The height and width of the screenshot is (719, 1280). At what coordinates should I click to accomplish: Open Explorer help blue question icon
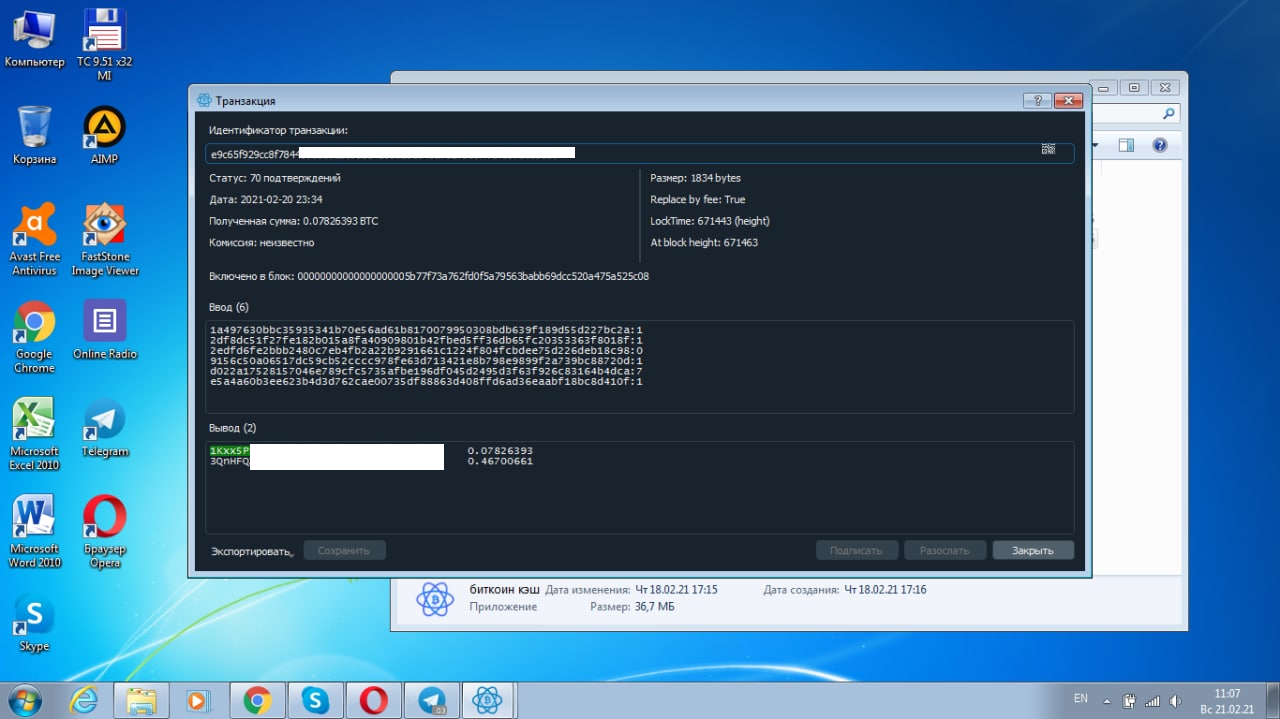pyautogui.click(x=1160, y=145)
